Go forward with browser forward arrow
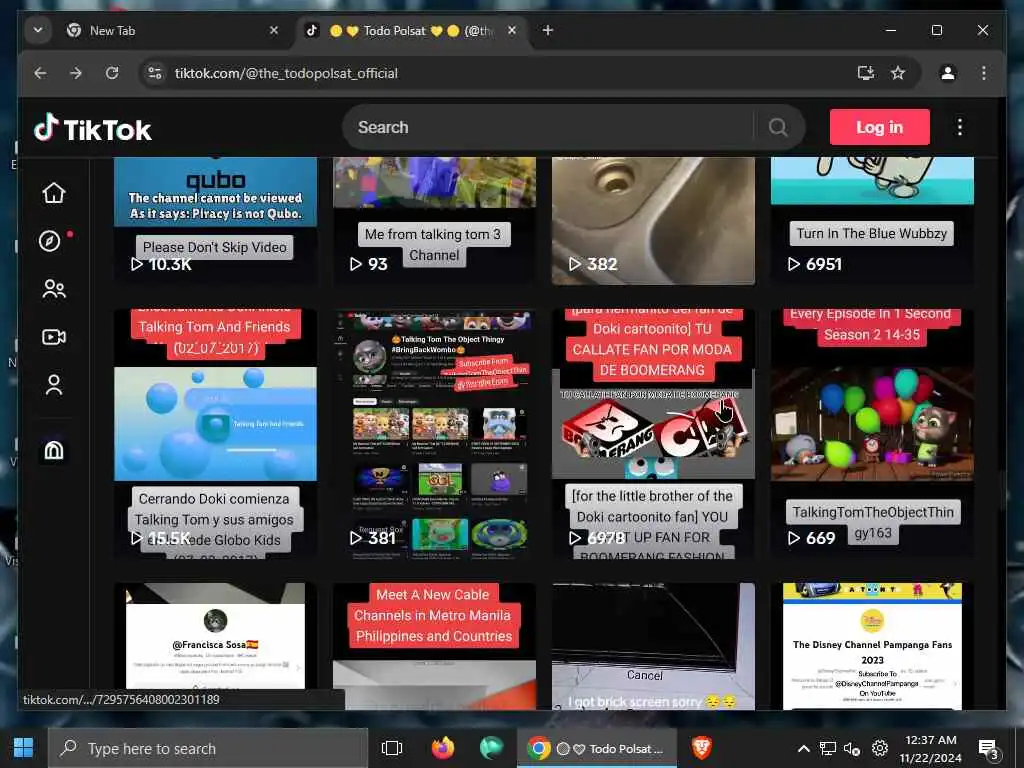This screenshot has width=1024, height=768. (x=76, y=73)
